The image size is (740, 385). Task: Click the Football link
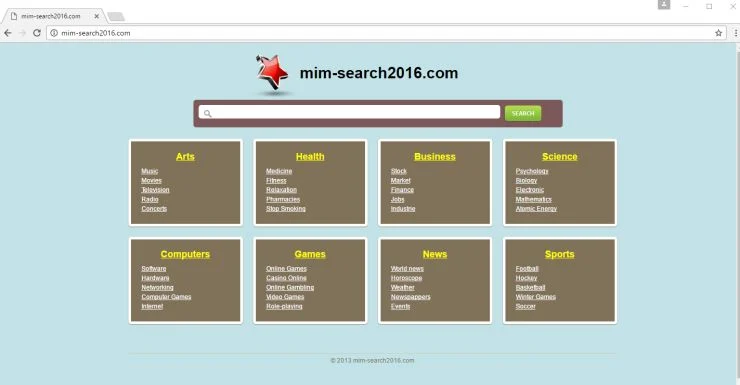[x=527, y=269]
